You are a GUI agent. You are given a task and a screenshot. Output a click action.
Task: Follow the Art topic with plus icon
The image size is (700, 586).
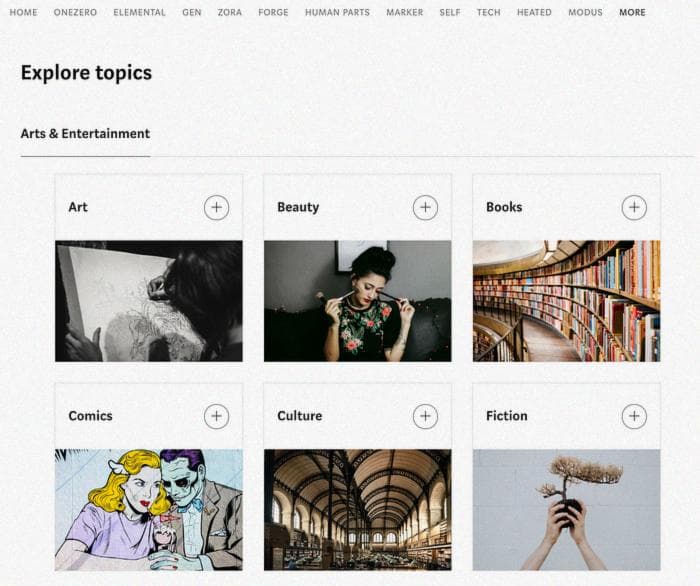pyautogui.click(x=217, y=208)
